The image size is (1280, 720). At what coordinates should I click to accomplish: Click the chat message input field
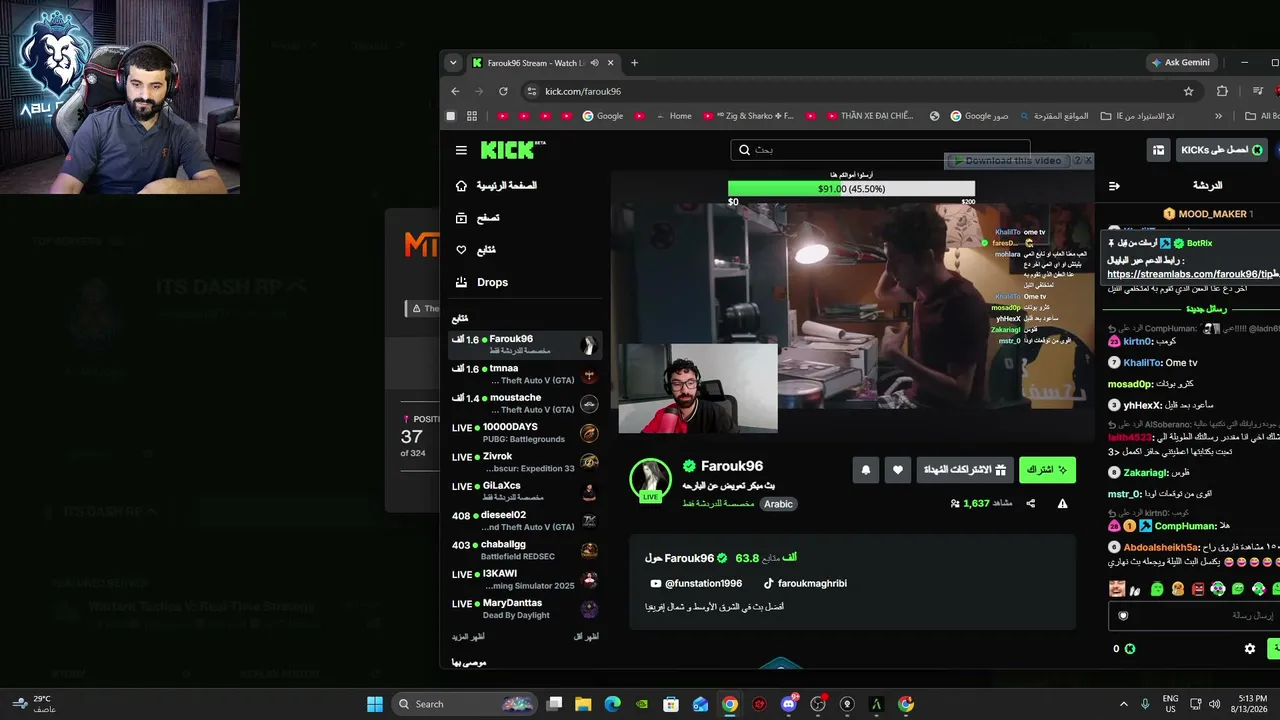click(x=1195, y=616)
